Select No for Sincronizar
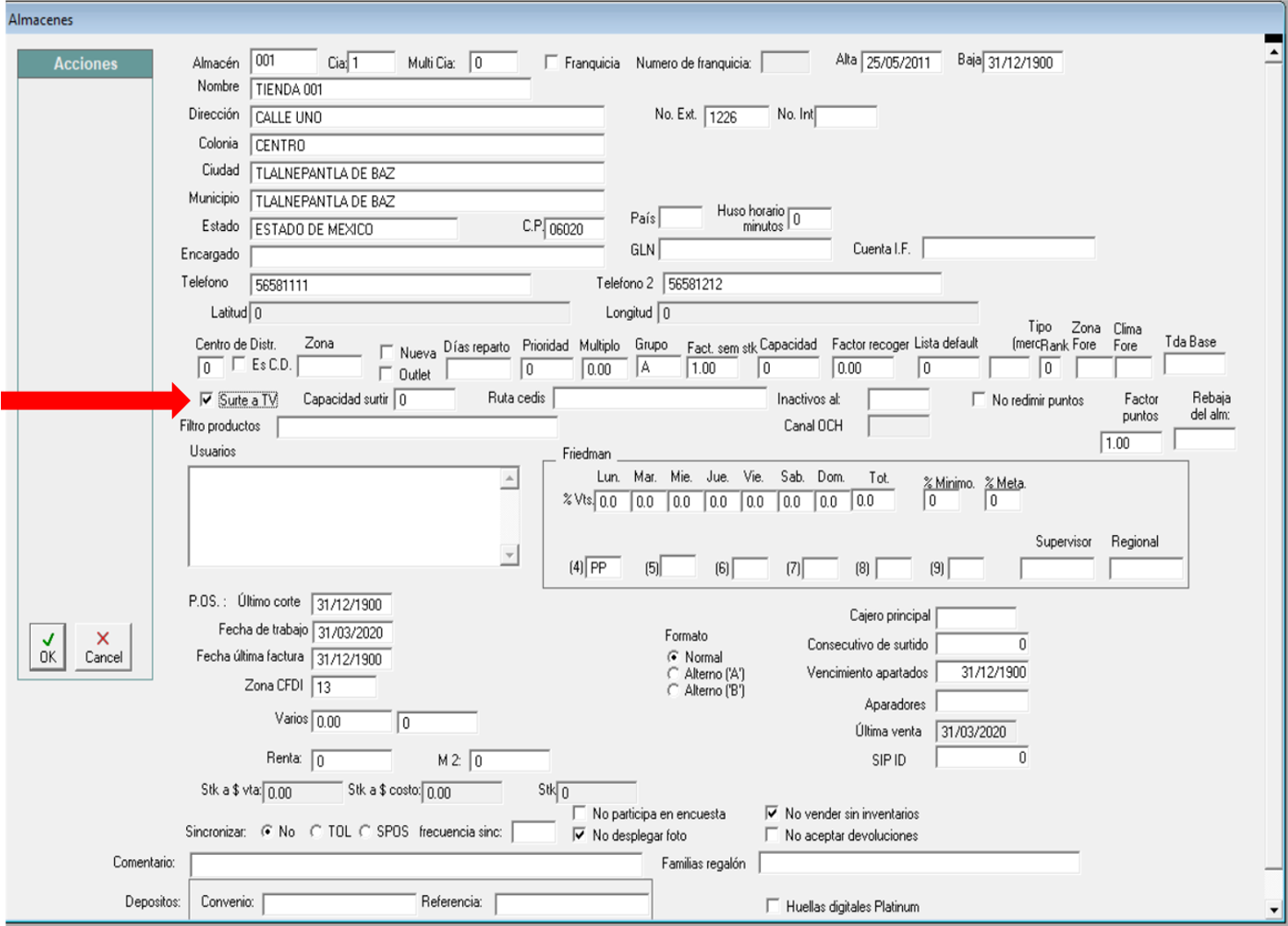Screen dimensions: 1288x926 (x=267, y=831)
